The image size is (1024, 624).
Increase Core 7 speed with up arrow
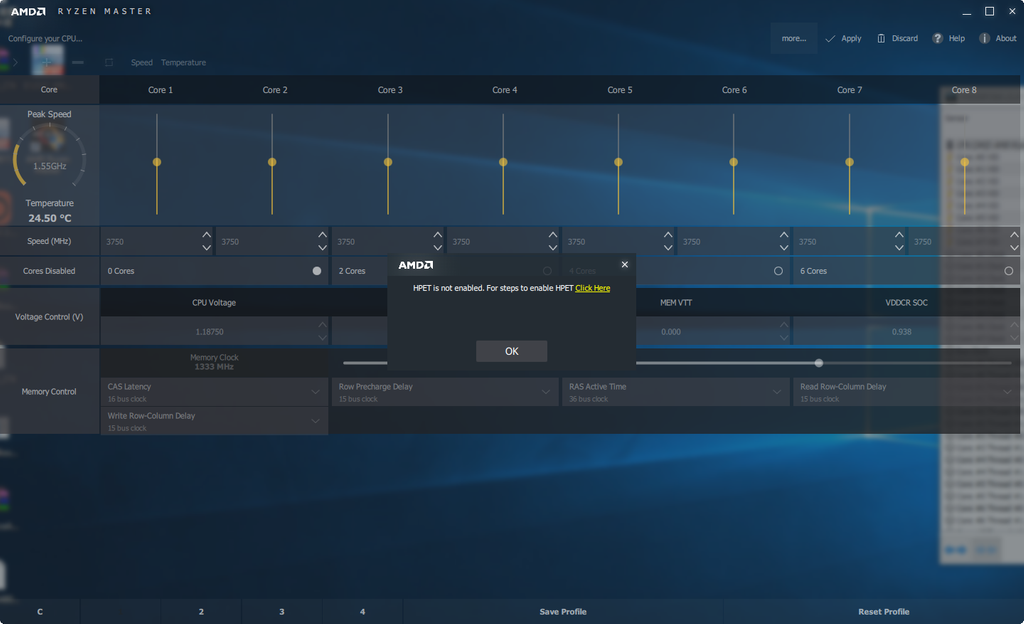pos(899,234)
